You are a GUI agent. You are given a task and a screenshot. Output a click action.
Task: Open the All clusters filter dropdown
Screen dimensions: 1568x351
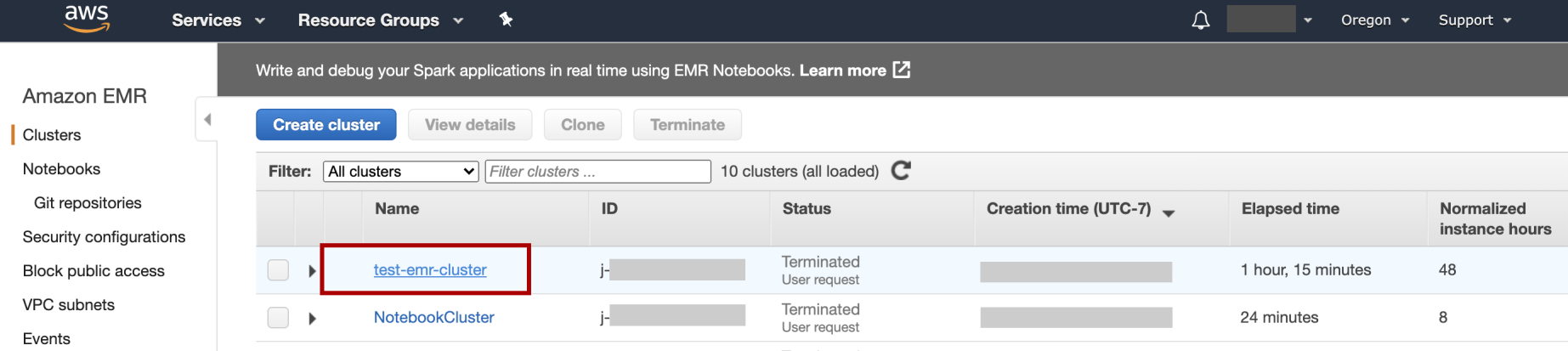(401, 172)
